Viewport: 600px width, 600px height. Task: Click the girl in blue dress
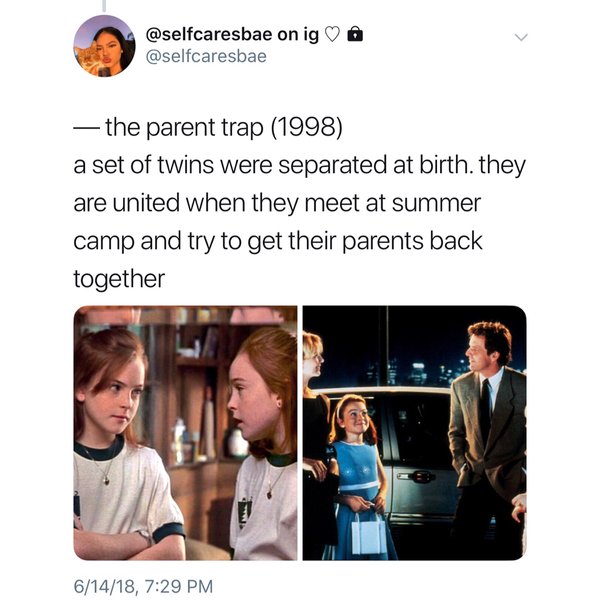click(358, 476)
